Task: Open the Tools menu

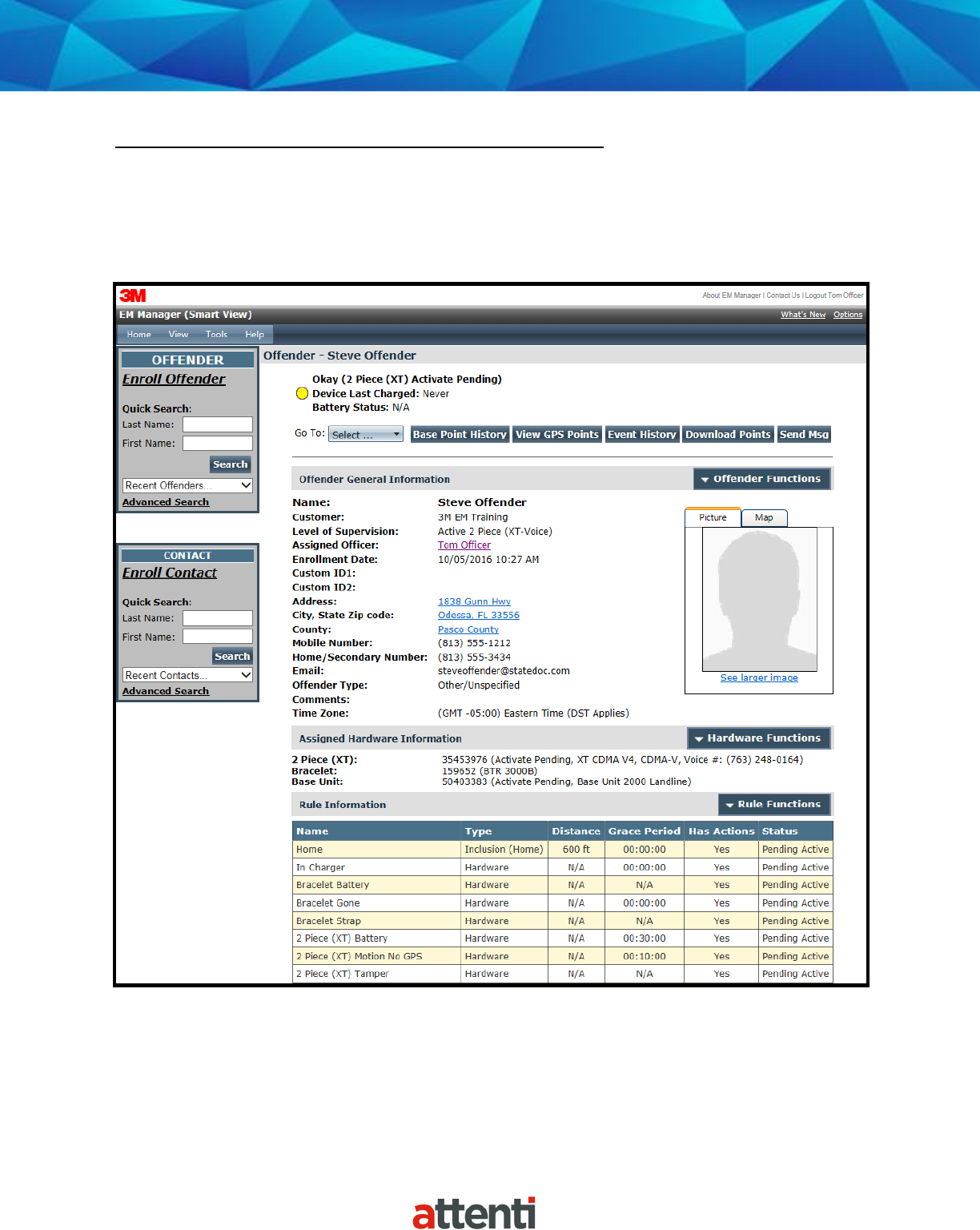Action: coord(216,335)
